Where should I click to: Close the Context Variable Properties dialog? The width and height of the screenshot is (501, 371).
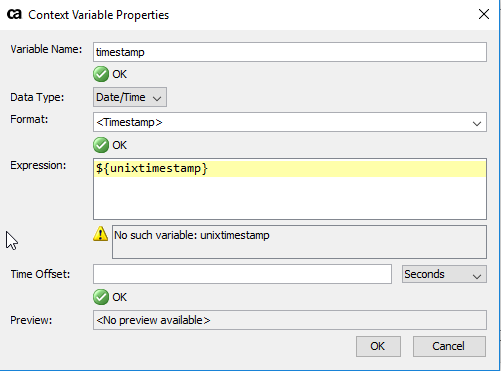[484, 14]
